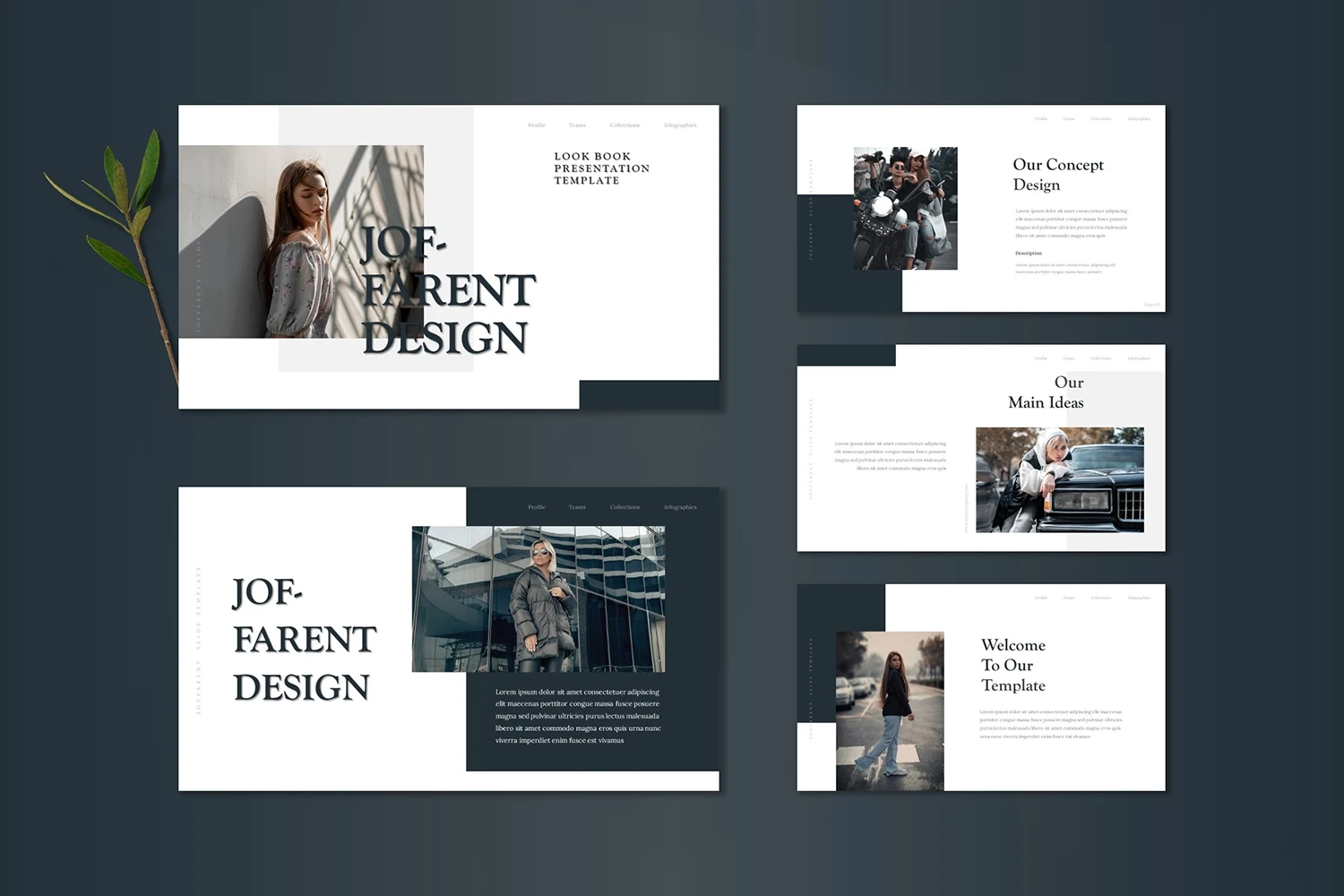The image size is (1344, 896).
Task: Click Teams in the dark bottom-left slide header
Action: point(577,507)
